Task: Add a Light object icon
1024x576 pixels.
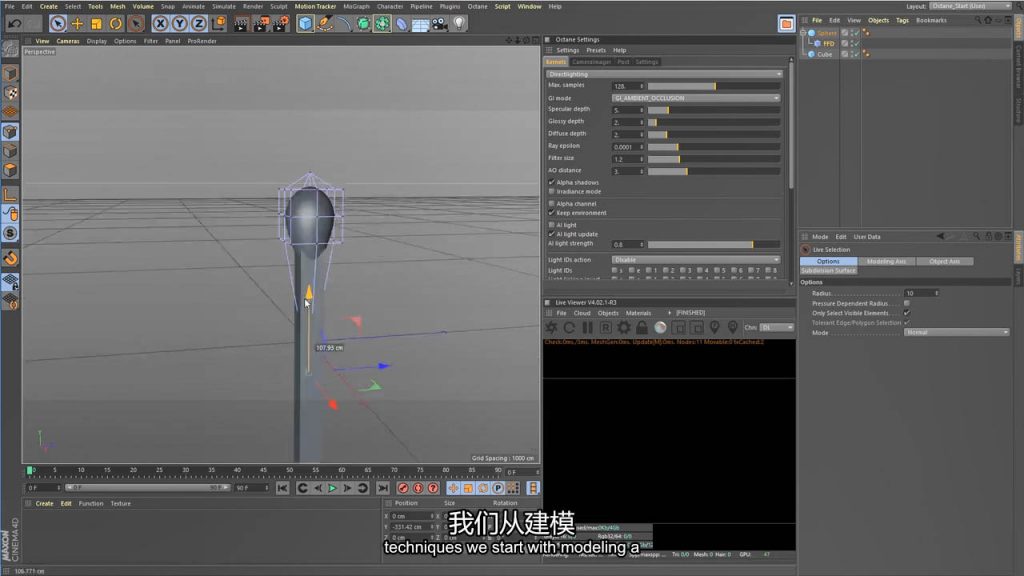Action: 460,24
